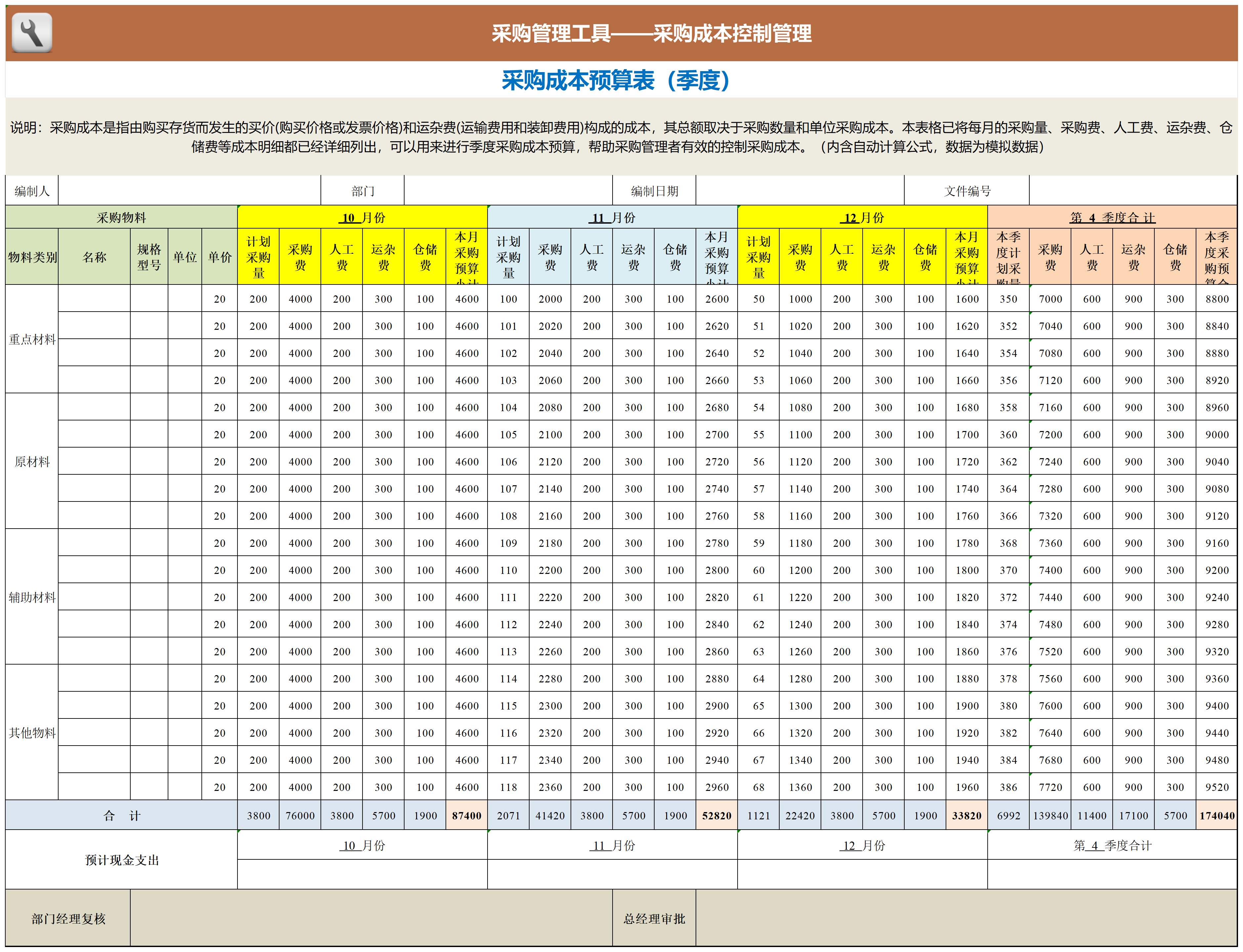Select the quarter grand total 174040
This screenshot has width=1243, height=952.
tap(1216, 815)
